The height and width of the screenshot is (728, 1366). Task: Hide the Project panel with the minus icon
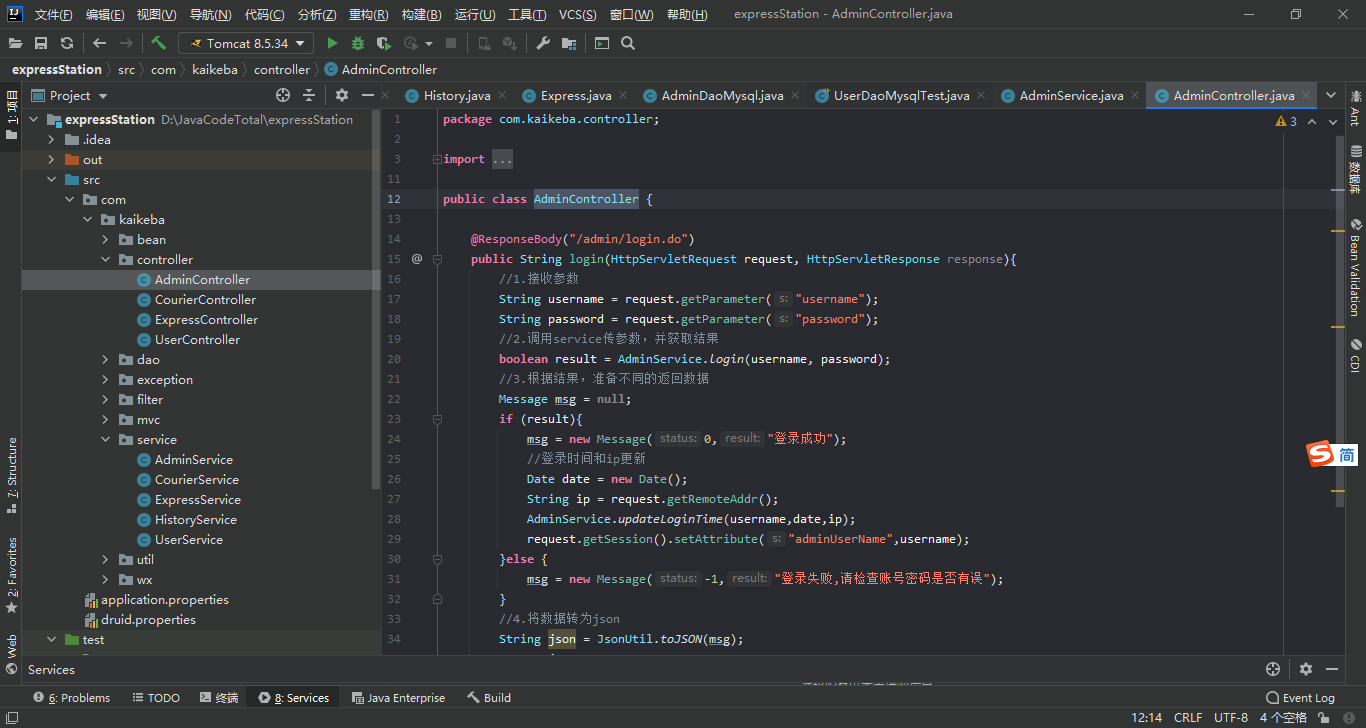click(368, 95)
